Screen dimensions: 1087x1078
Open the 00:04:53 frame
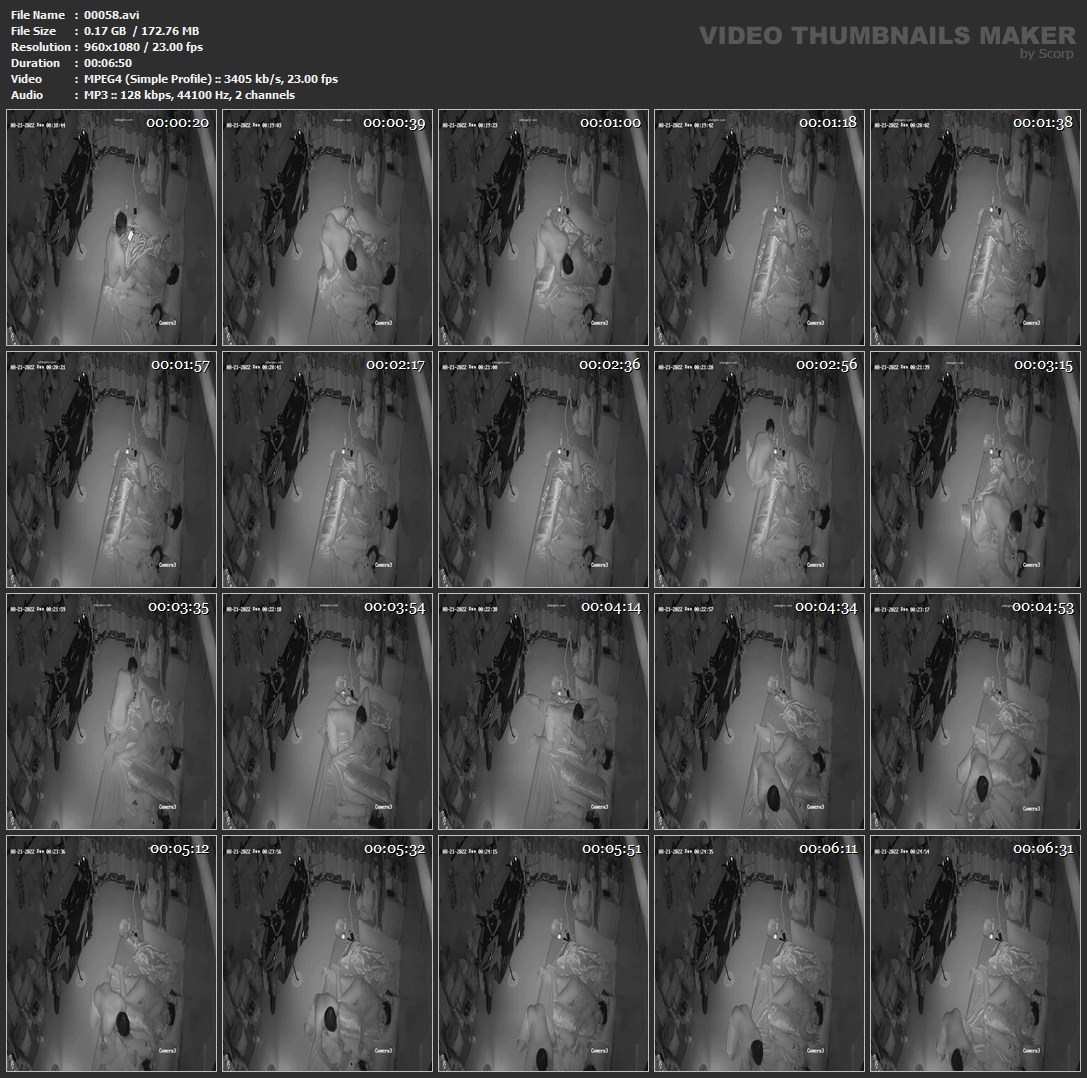pyautogui.click(x=975, y=711)
